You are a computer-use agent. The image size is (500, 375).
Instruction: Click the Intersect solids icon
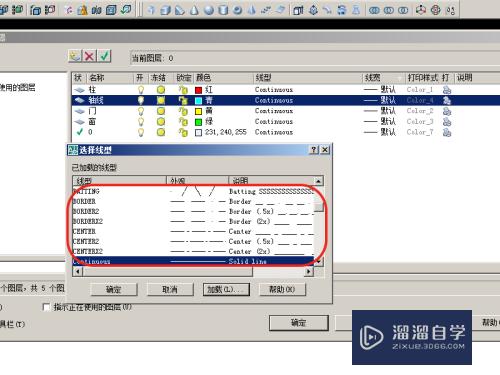[403, 10]
